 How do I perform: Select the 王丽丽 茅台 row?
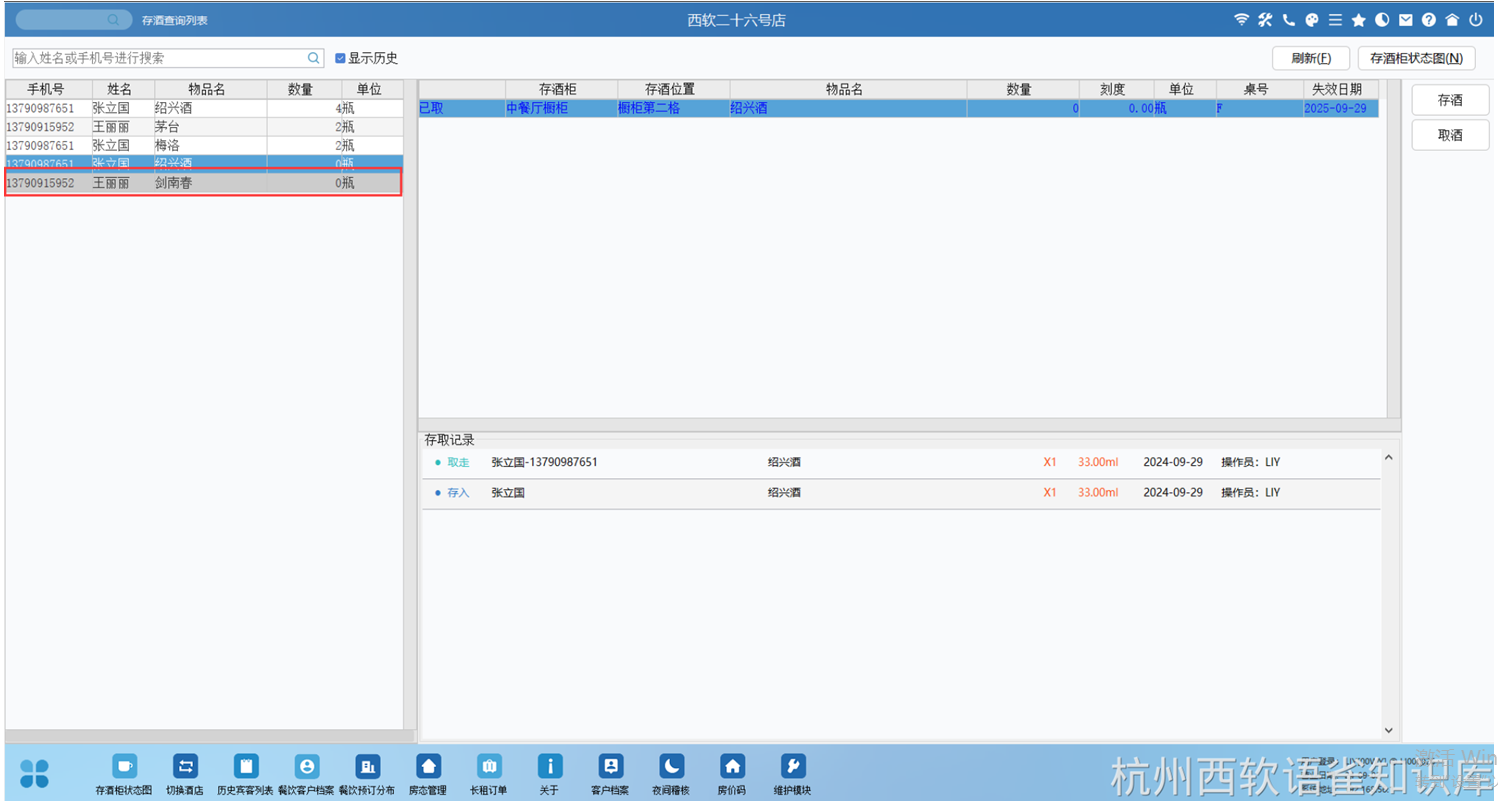tap(203, 127)
